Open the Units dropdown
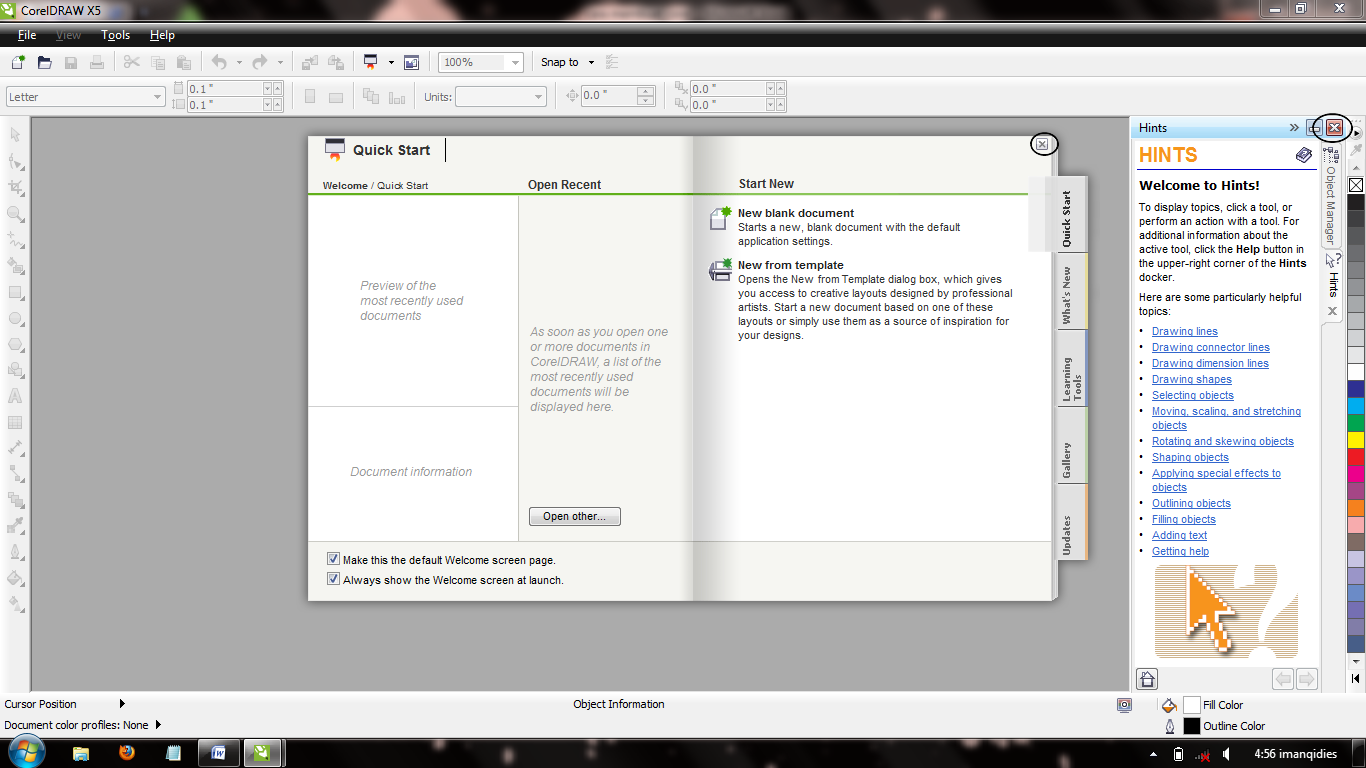 click(539, 97)
